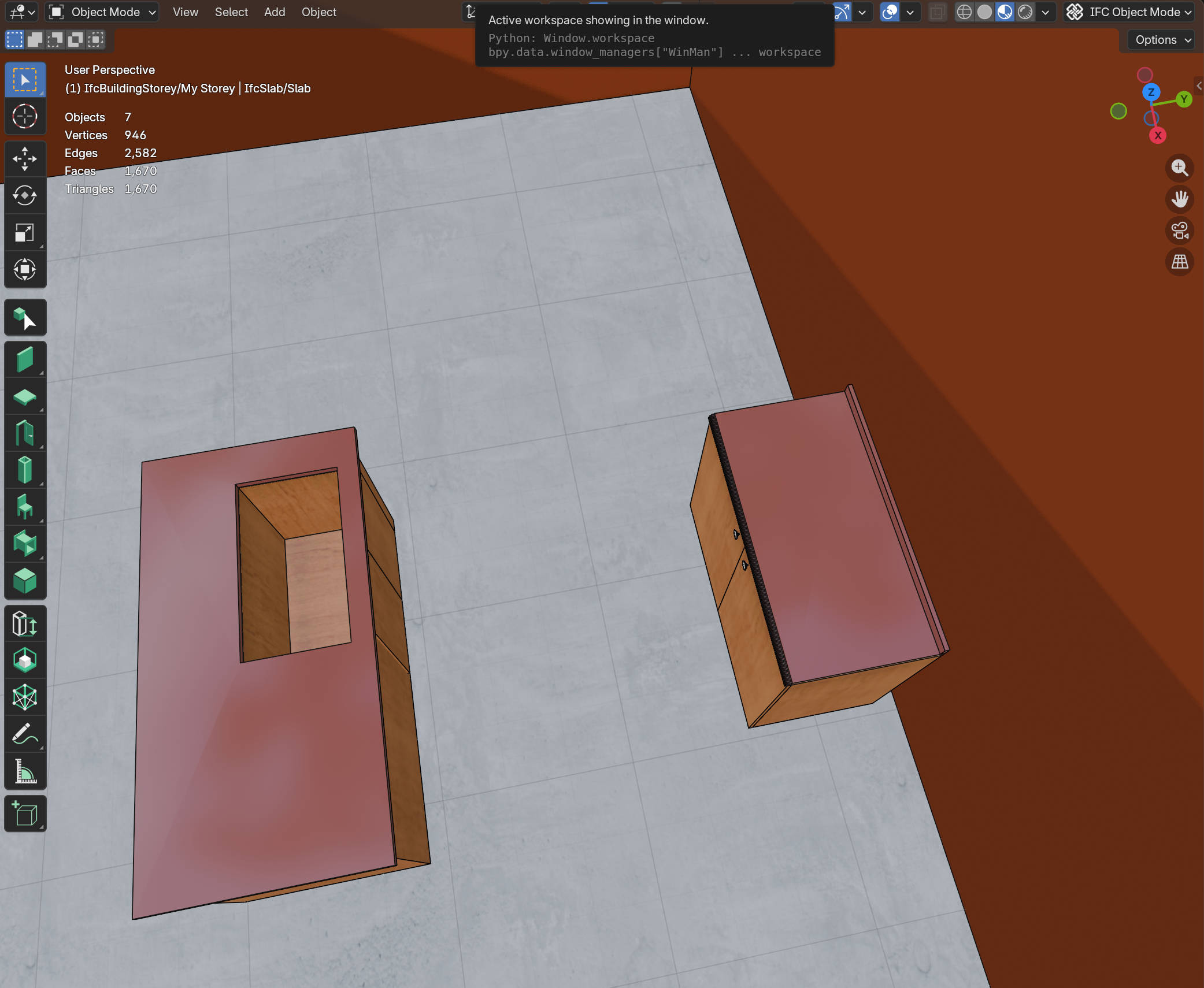Pick the IFC wall creation tool
Viewport: 1204px width, 988px height.
click(25, 359)
